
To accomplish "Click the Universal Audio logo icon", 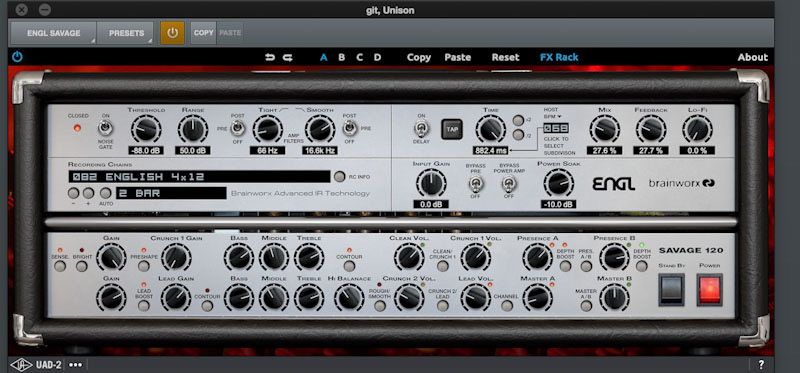I will (21, 365).
